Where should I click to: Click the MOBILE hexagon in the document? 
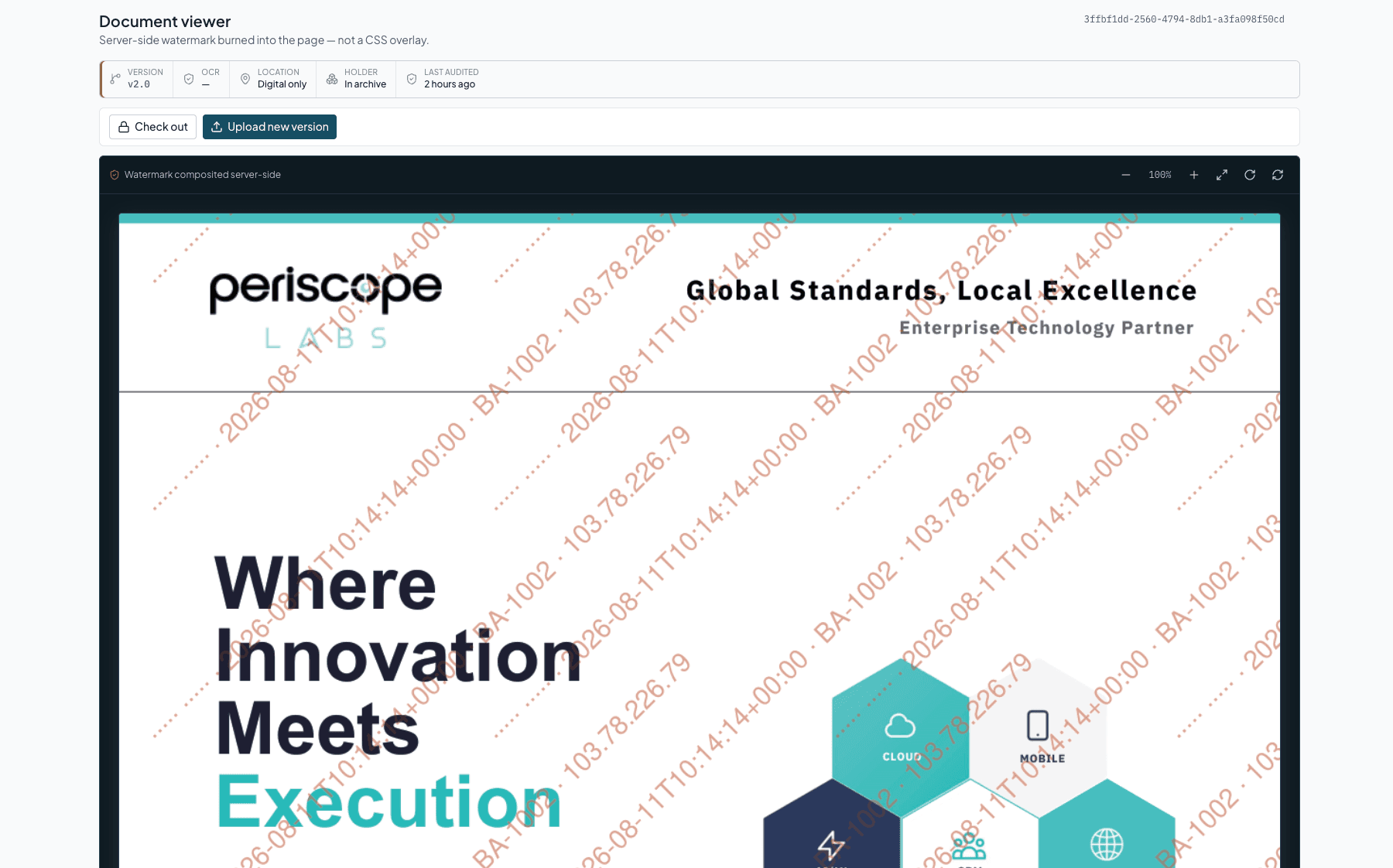(x=1039, y=736)
